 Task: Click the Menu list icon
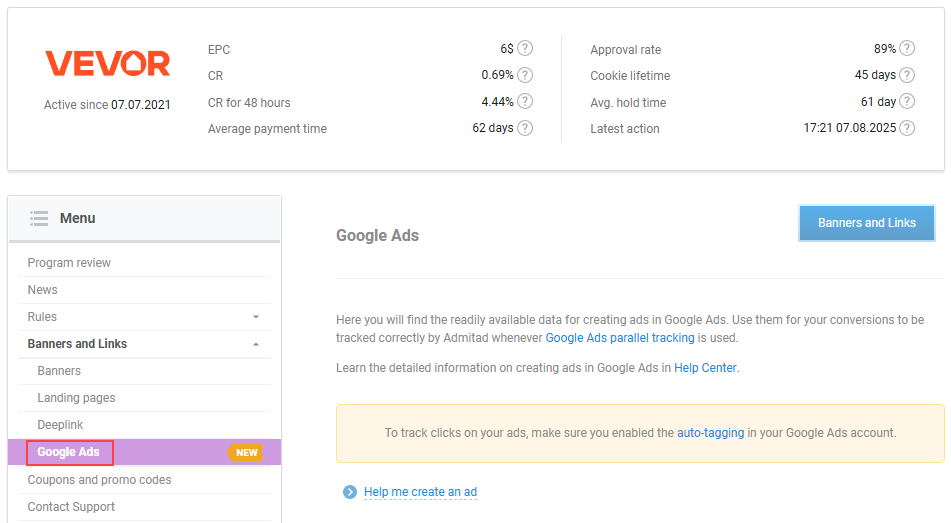click(39, 218)
